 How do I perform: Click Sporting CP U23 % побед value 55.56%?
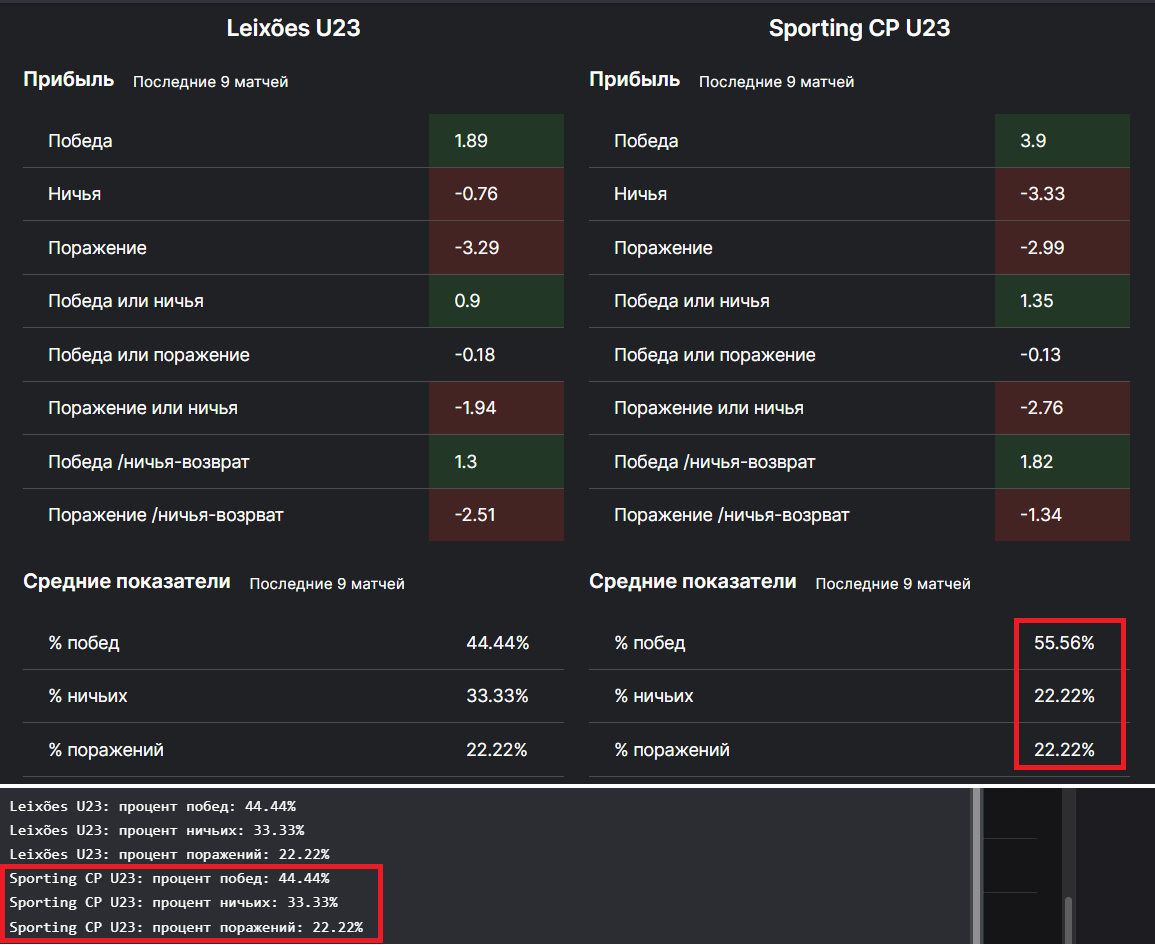tap(1064, 643)
